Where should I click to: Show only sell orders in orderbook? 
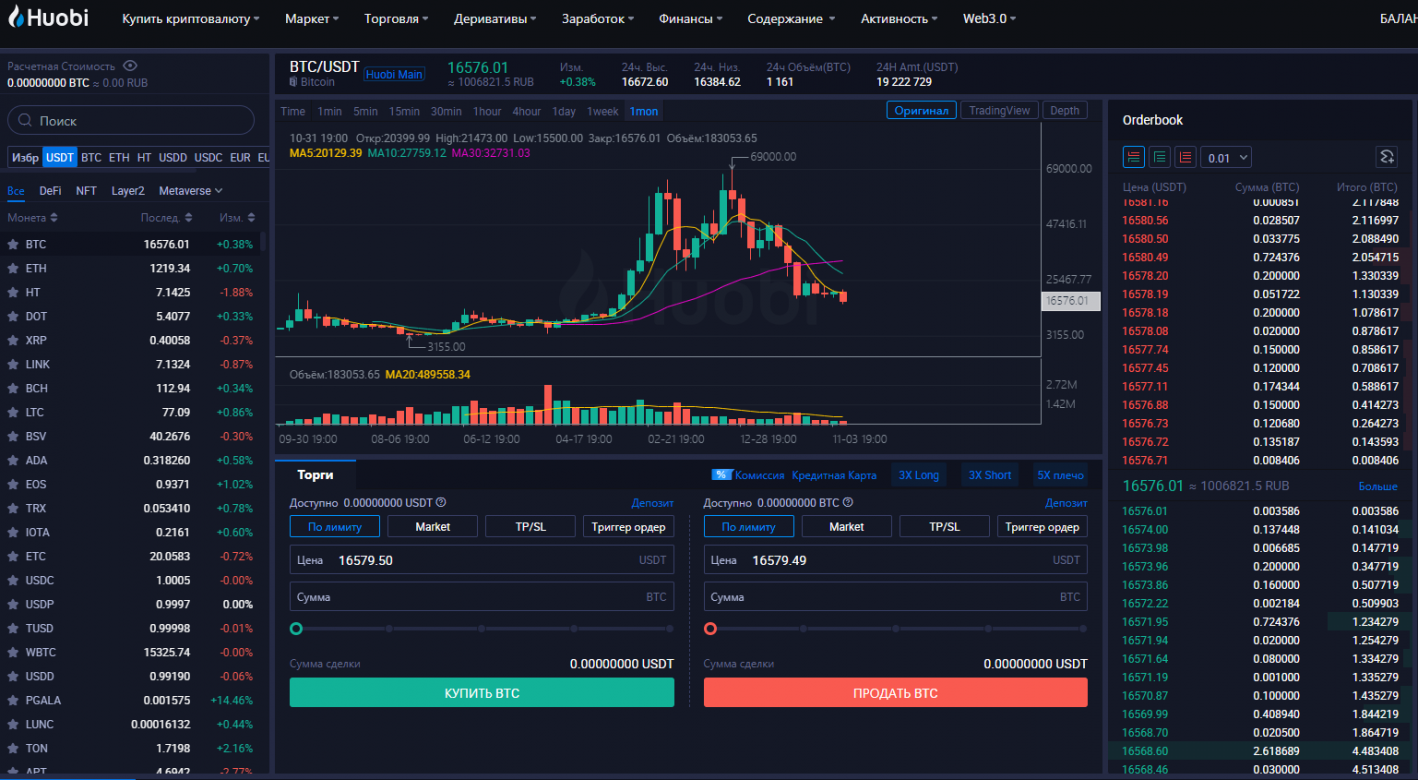click(x=1186, y=157)
